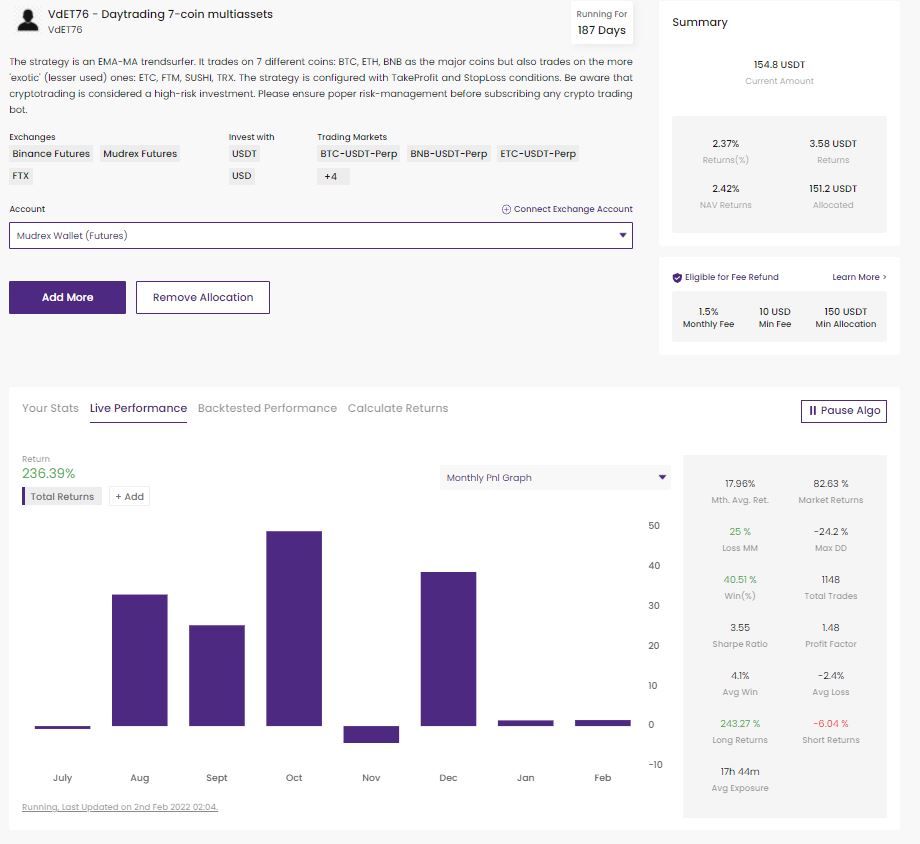
Task: Click the plus icon beside Connect Exchange Account
Action: coord(506,210)
